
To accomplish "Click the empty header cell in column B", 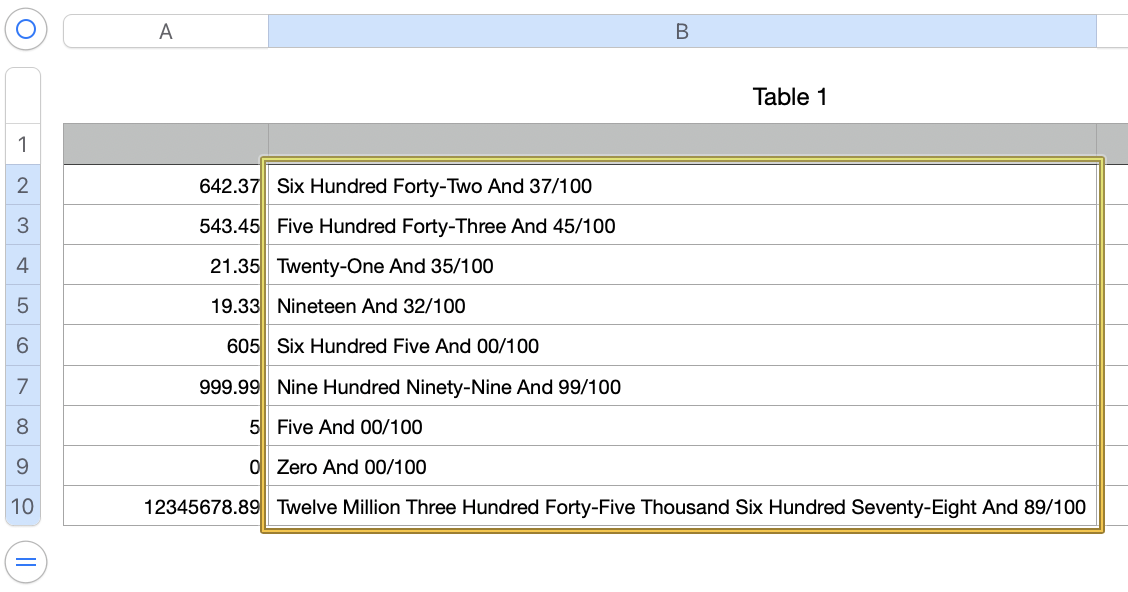I will [x=682, y=144].
